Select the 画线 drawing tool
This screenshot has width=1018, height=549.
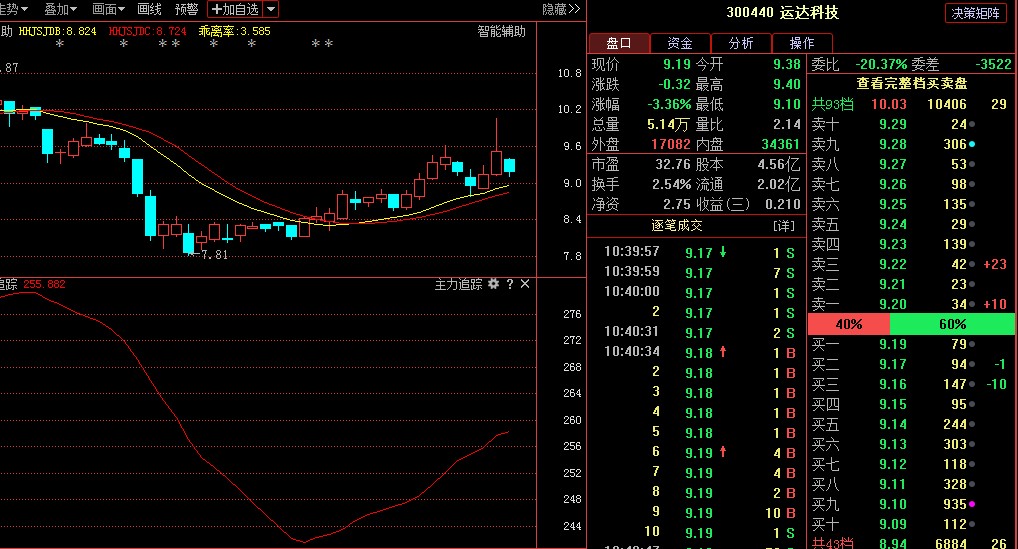pyautogui.click(x=149, y=9)
